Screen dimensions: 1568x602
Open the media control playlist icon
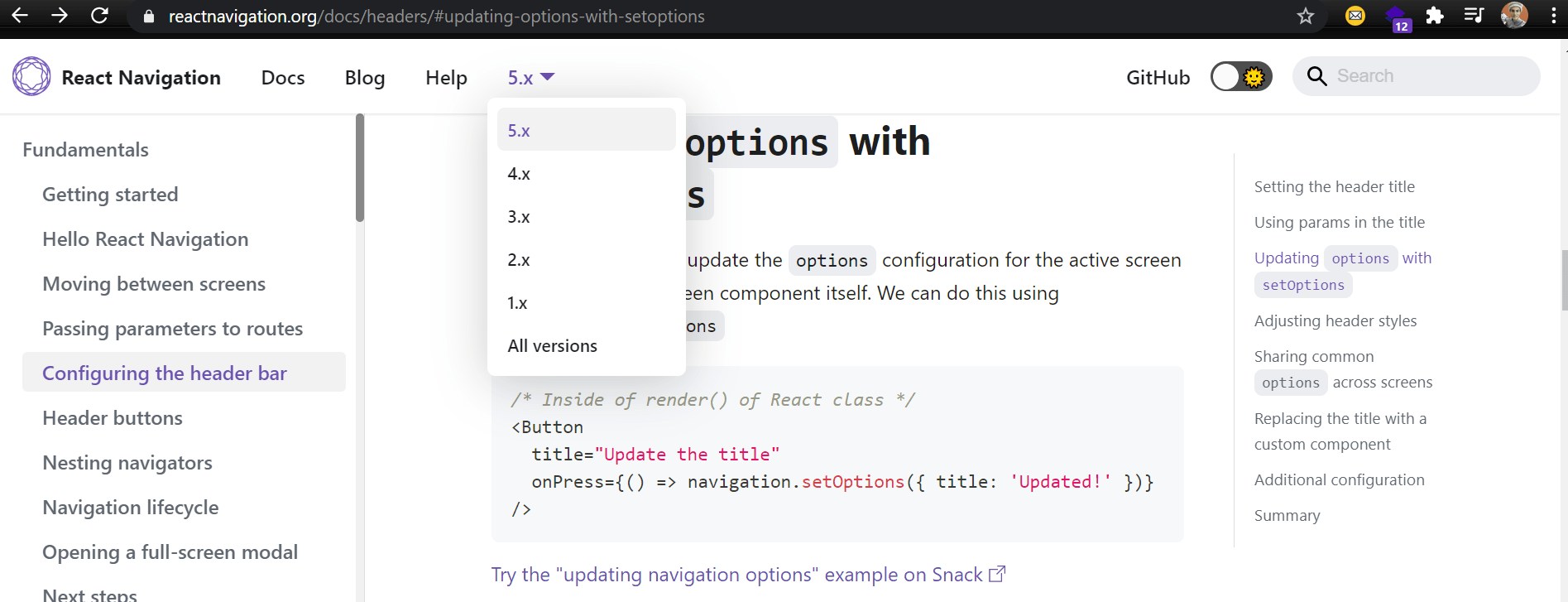pyautogui.click(x=1474, y=15)
